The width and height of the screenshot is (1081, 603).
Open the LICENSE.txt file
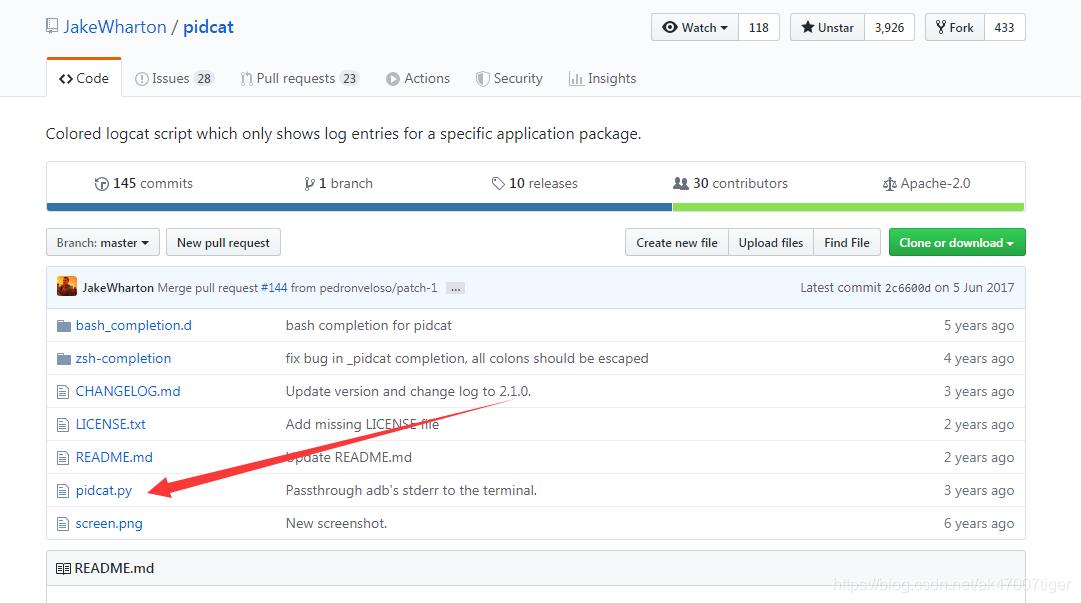pos(110,425)
